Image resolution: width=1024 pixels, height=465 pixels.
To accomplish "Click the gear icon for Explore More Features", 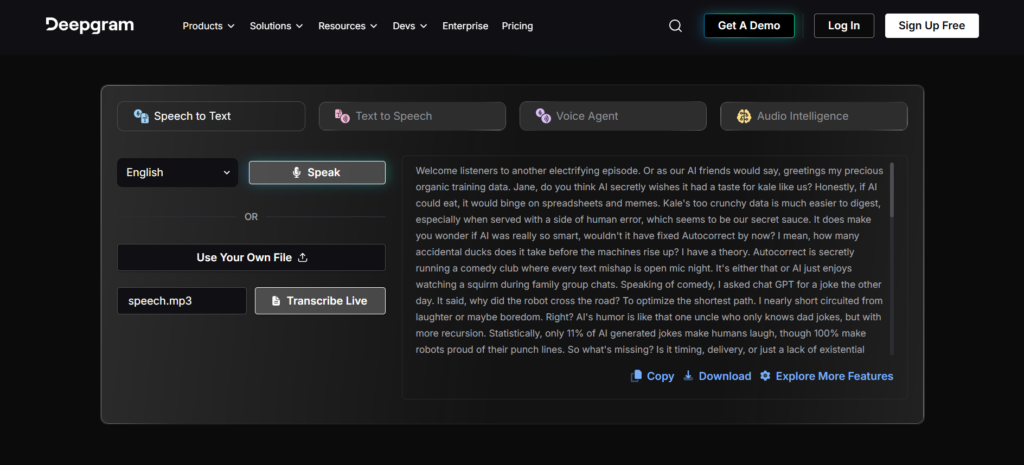I will pyautogui.click(x=765, y=376).
